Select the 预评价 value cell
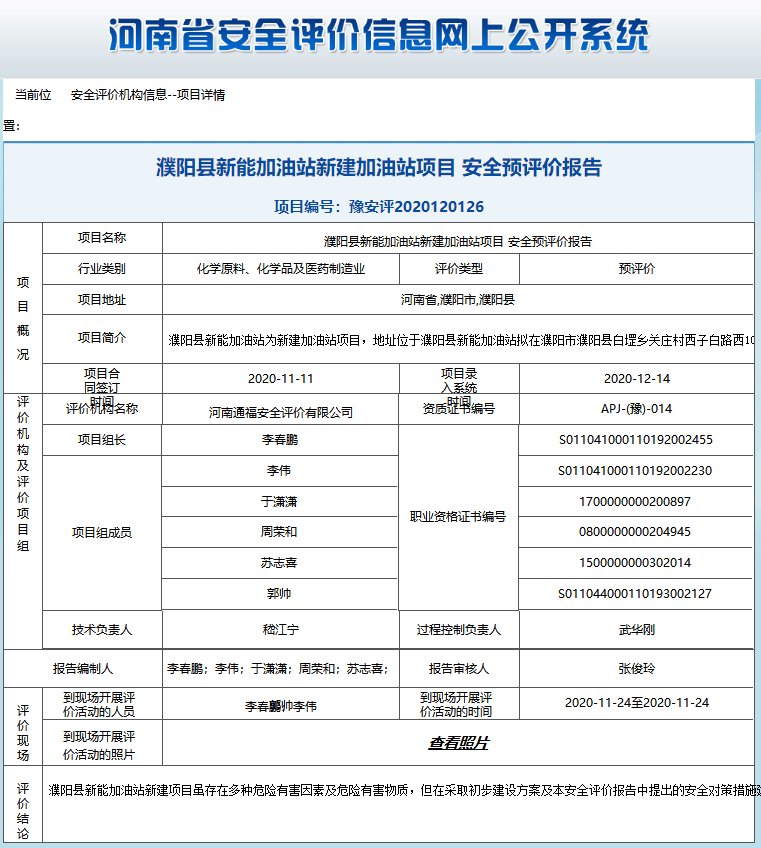Screen dimensions: 761x848 pyautogui.click(x=637, y=269)
